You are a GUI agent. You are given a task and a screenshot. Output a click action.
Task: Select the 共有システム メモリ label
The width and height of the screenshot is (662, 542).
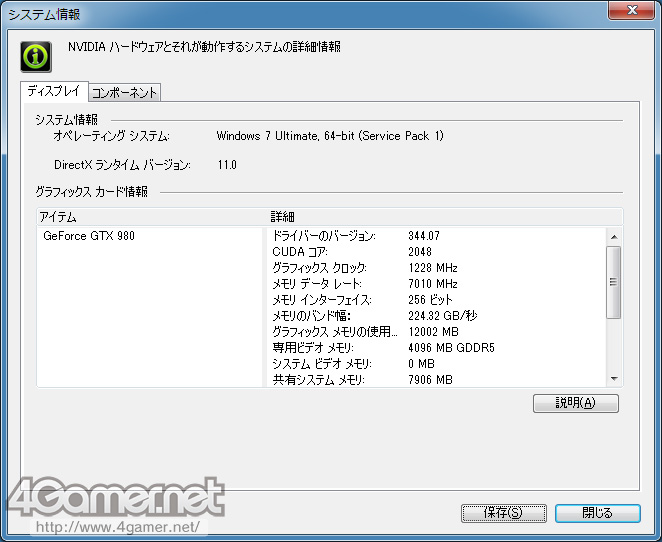tap(319, 380)
